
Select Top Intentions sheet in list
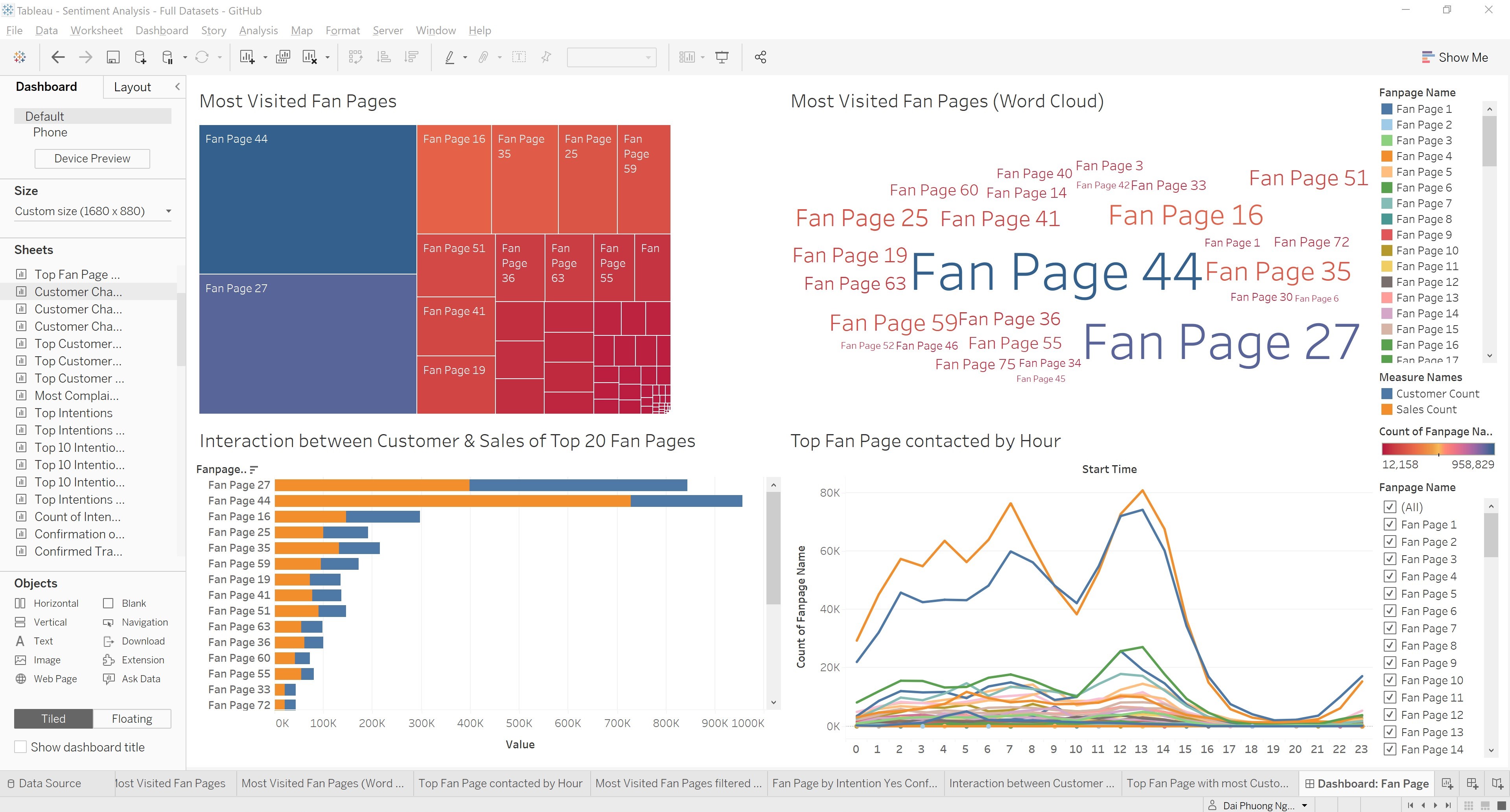click(x=73, y=413)
